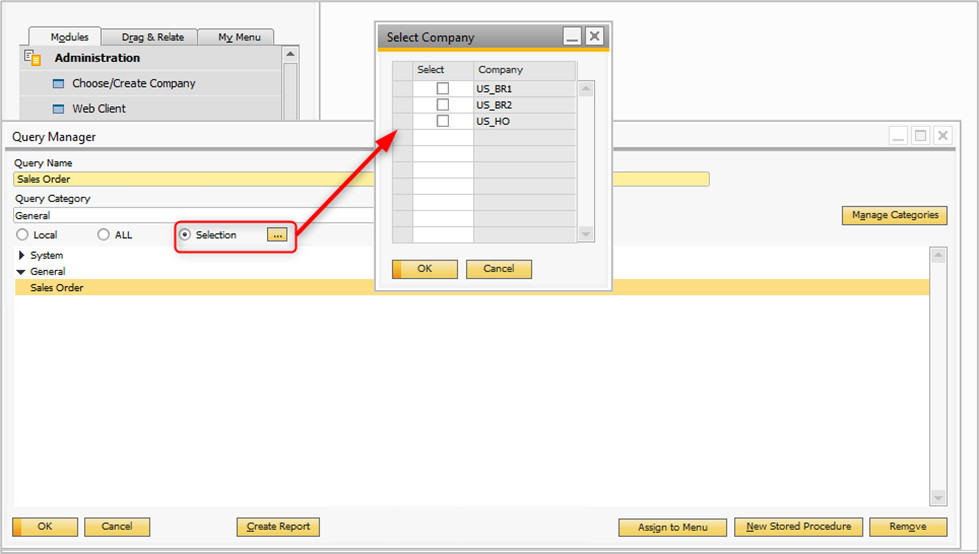979x554 pixels.
Task: Check the US_BR1 company checkbox
Action: (x=443, y=89)
